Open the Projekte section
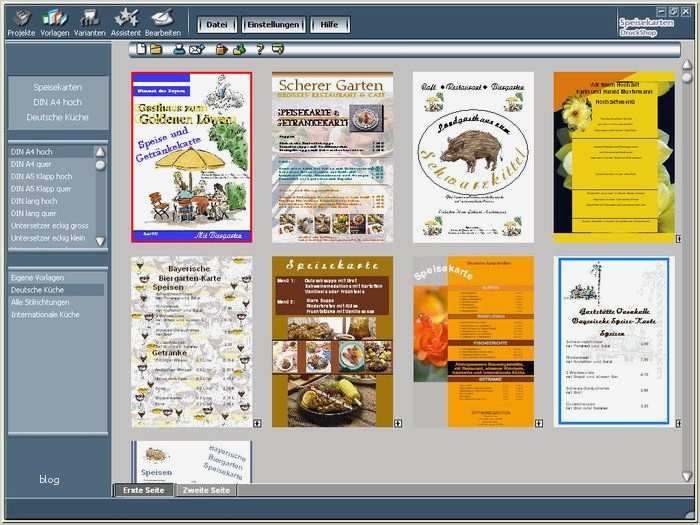 (21, 22)
